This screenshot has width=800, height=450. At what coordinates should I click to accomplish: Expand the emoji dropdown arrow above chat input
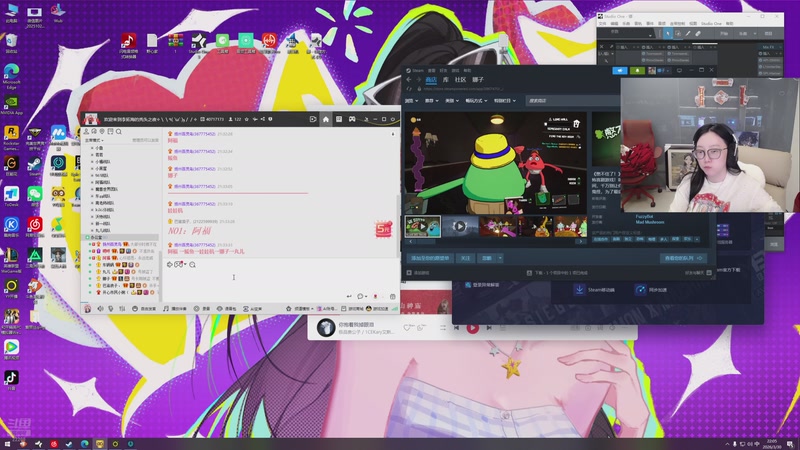(185, 264)
